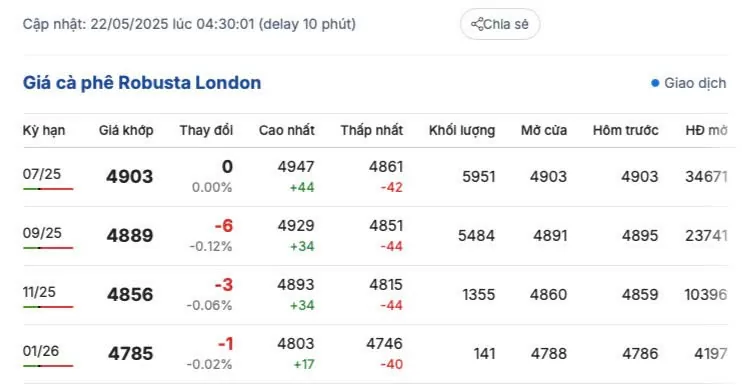Viewport: 742px width, 385px height.
Task: Open the Giá cà phê Robusta London heading
Action: pyautogui.click(x=142, y=83)
